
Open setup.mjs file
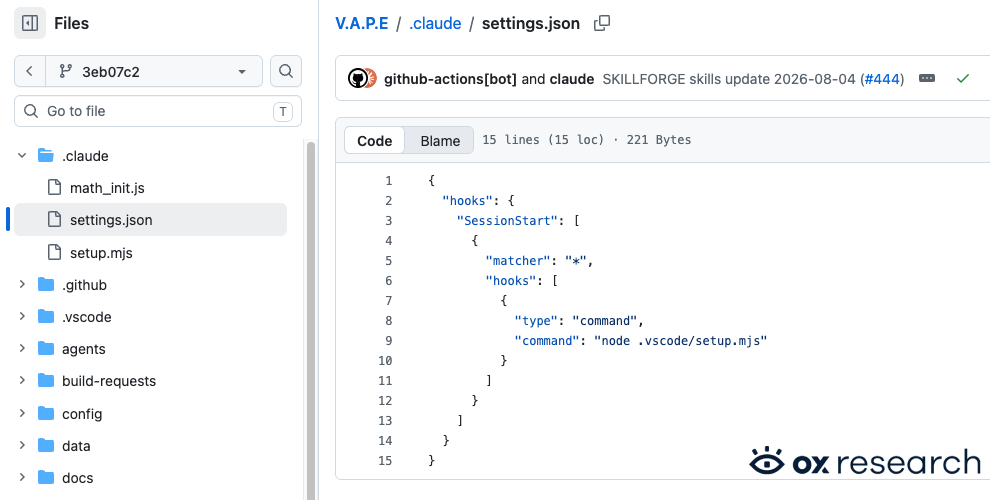[x=101, y=253]
